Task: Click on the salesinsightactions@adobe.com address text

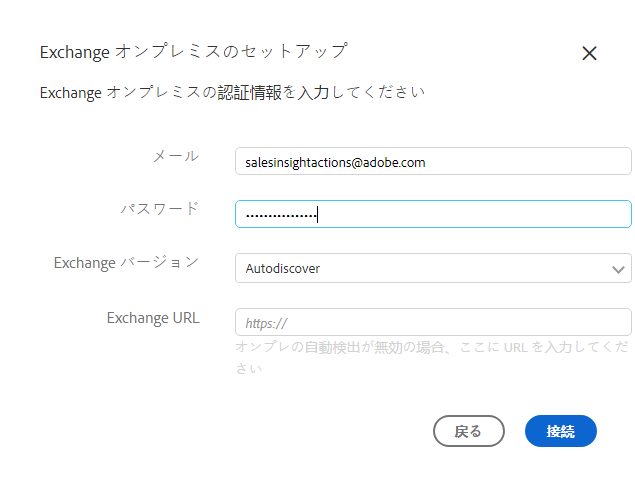Action: click(x=335, y=161)
